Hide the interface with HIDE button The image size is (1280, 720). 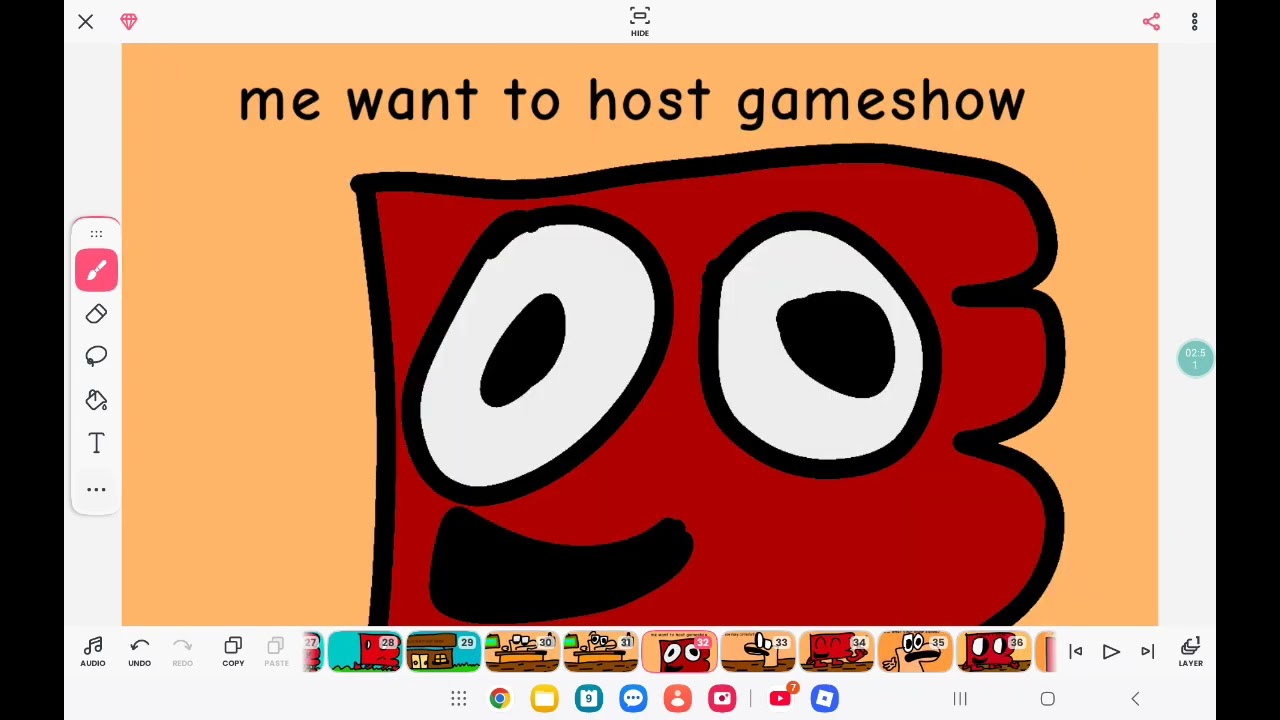pyautogui.click(x=640, y=21)
